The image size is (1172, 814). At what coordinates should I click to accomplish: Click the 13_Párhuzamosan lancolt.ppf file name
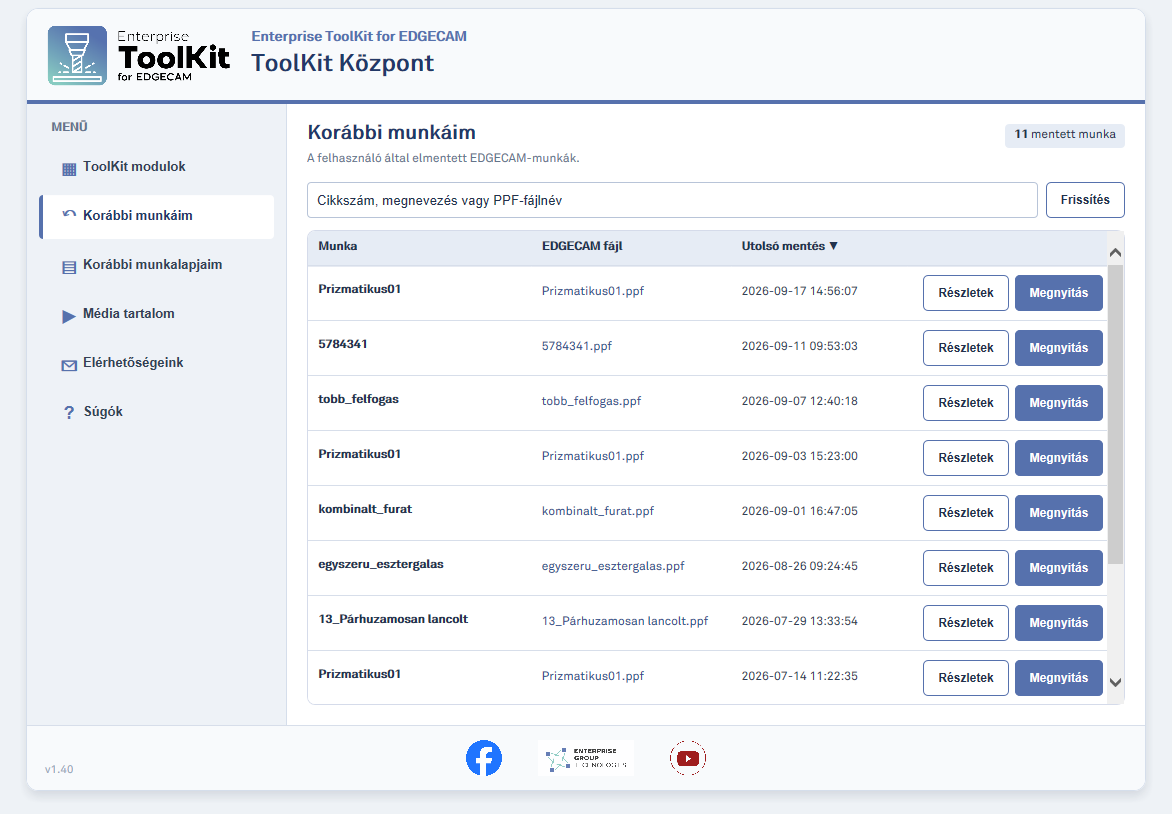pos(625,621)
